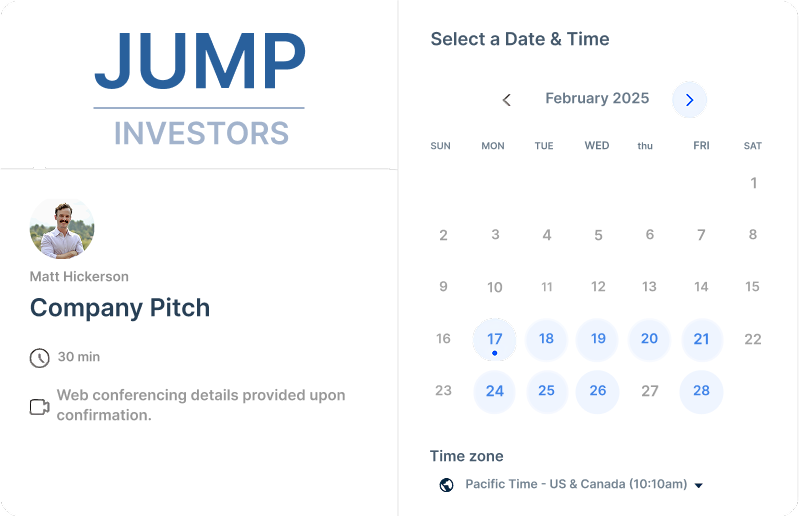Viewport: 799px width, 517px height.
Task: Click the February 2025 month label
Action: pyautogui.click(x=597, y=99)
